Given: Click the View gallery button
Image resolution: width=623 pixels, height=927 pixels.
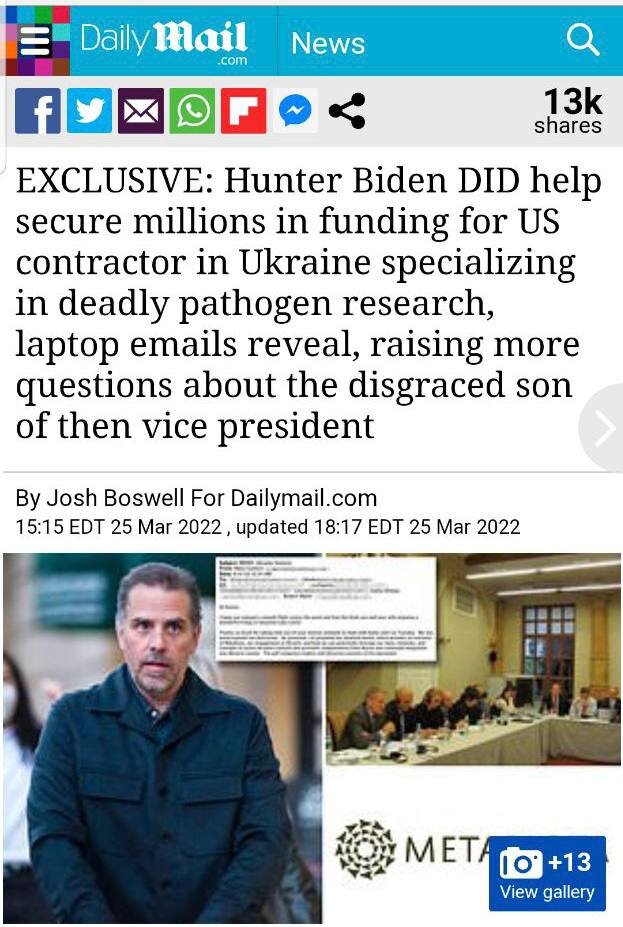Looking at the screenshot, I should pos(547,873).
